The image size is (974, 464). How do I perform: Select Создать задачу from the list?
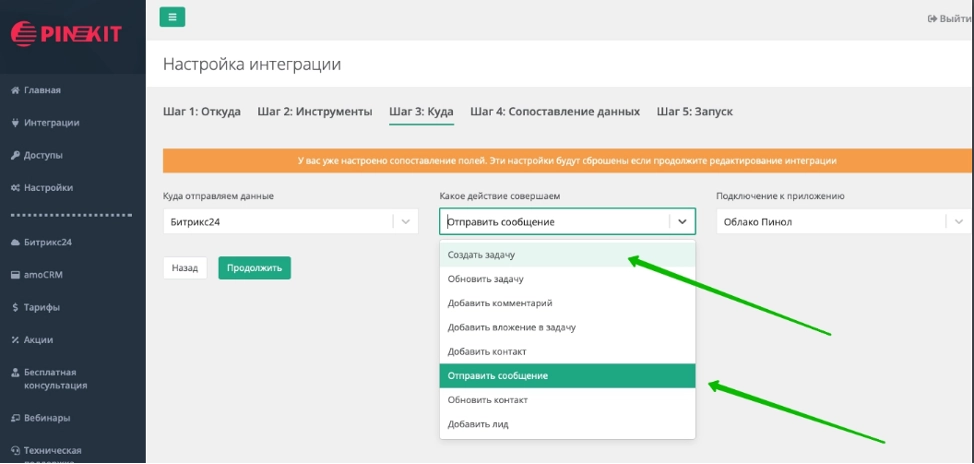pyautogui.click(x=482, y=255)
